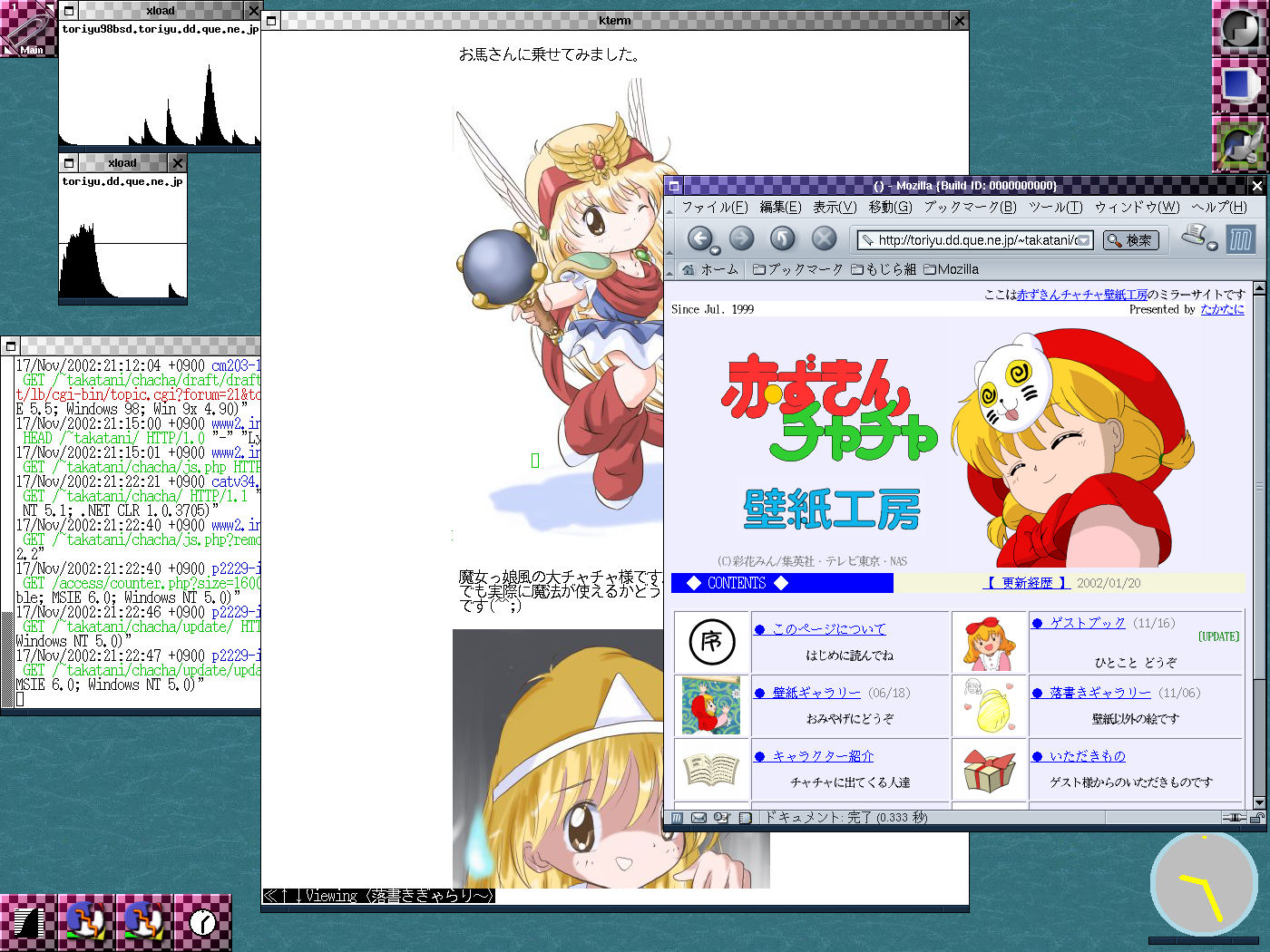
Task: Open the もじら組 bookmark folder
Action: coord(884,269)
